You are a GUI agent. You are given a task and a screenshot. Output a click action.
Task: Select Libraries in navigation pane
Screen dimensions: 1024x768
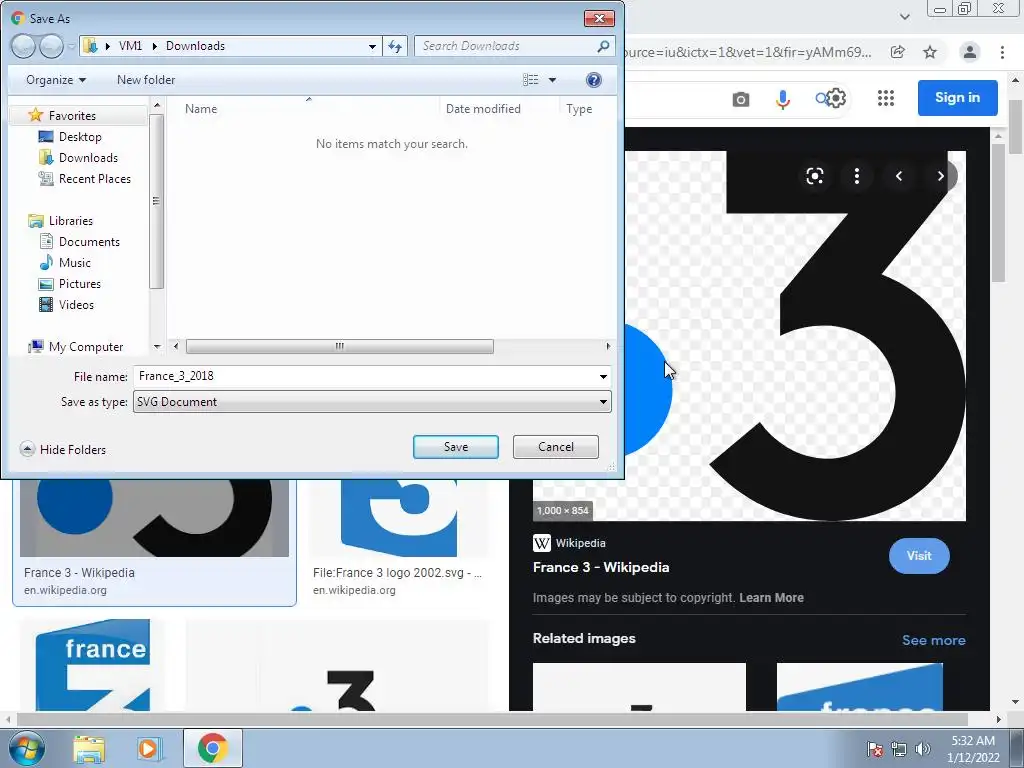(71, 221)
